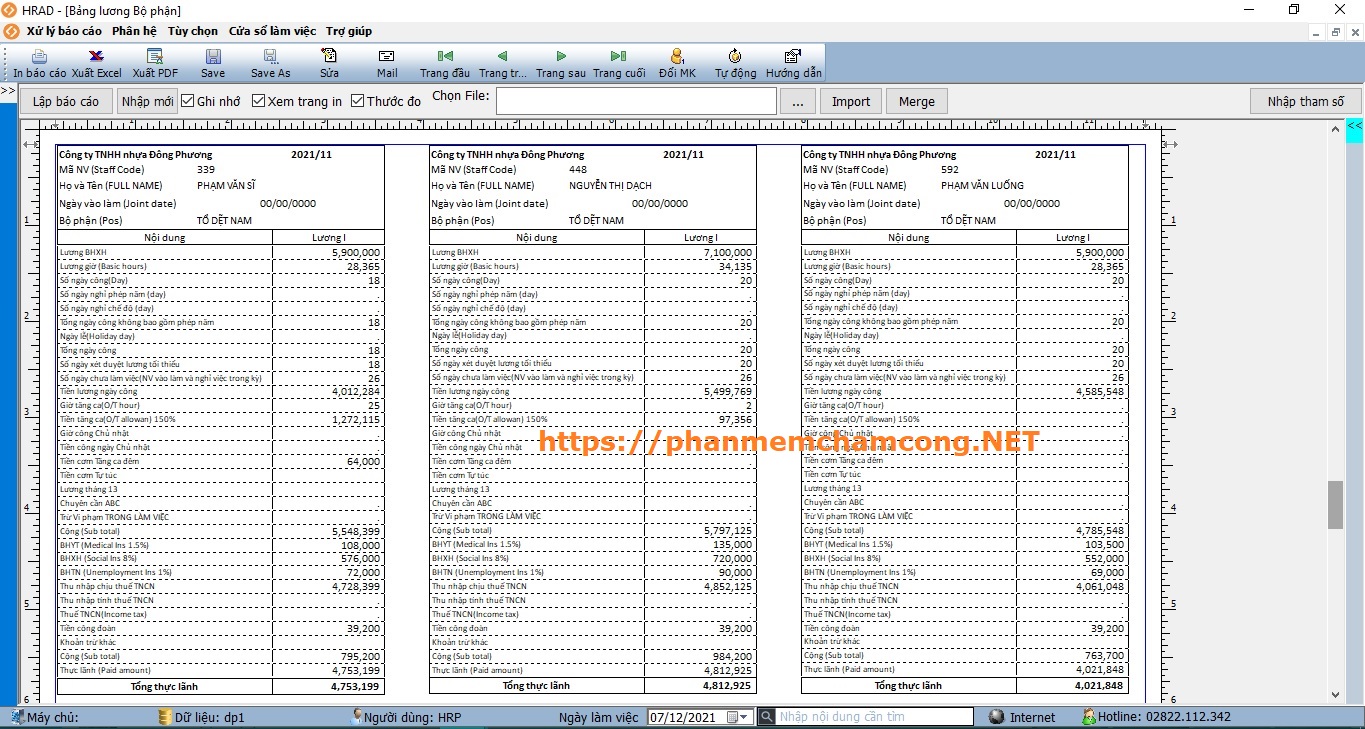Image resolution: width=1365 pixels, height=729 pixels.
Task: Collapse right panel using << arrow
Action: (x=1354, y=126)
